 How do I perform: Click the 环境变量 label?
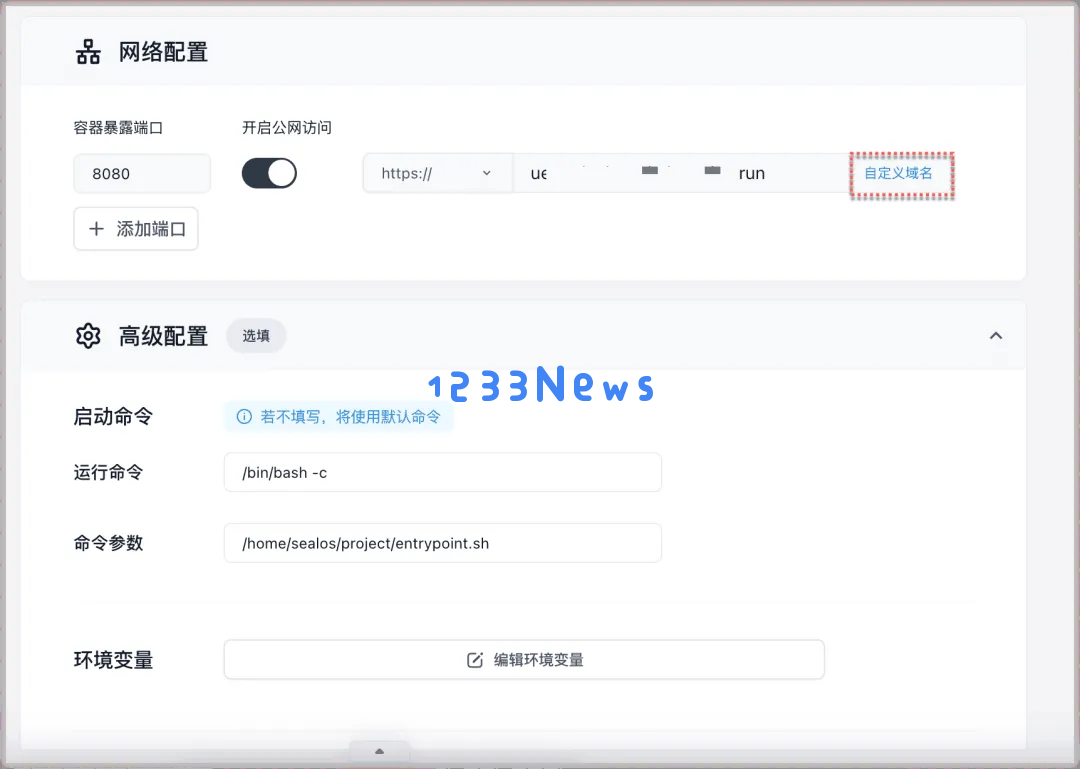tap(113, 660)
